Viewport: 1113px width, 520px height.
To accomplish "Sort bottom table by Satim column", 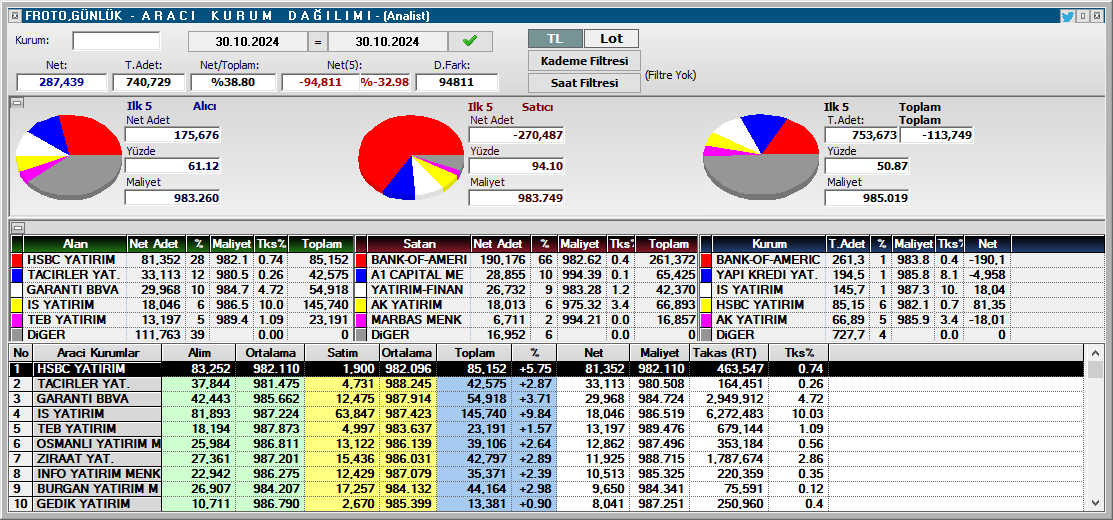I will click(x=342, y=353).
